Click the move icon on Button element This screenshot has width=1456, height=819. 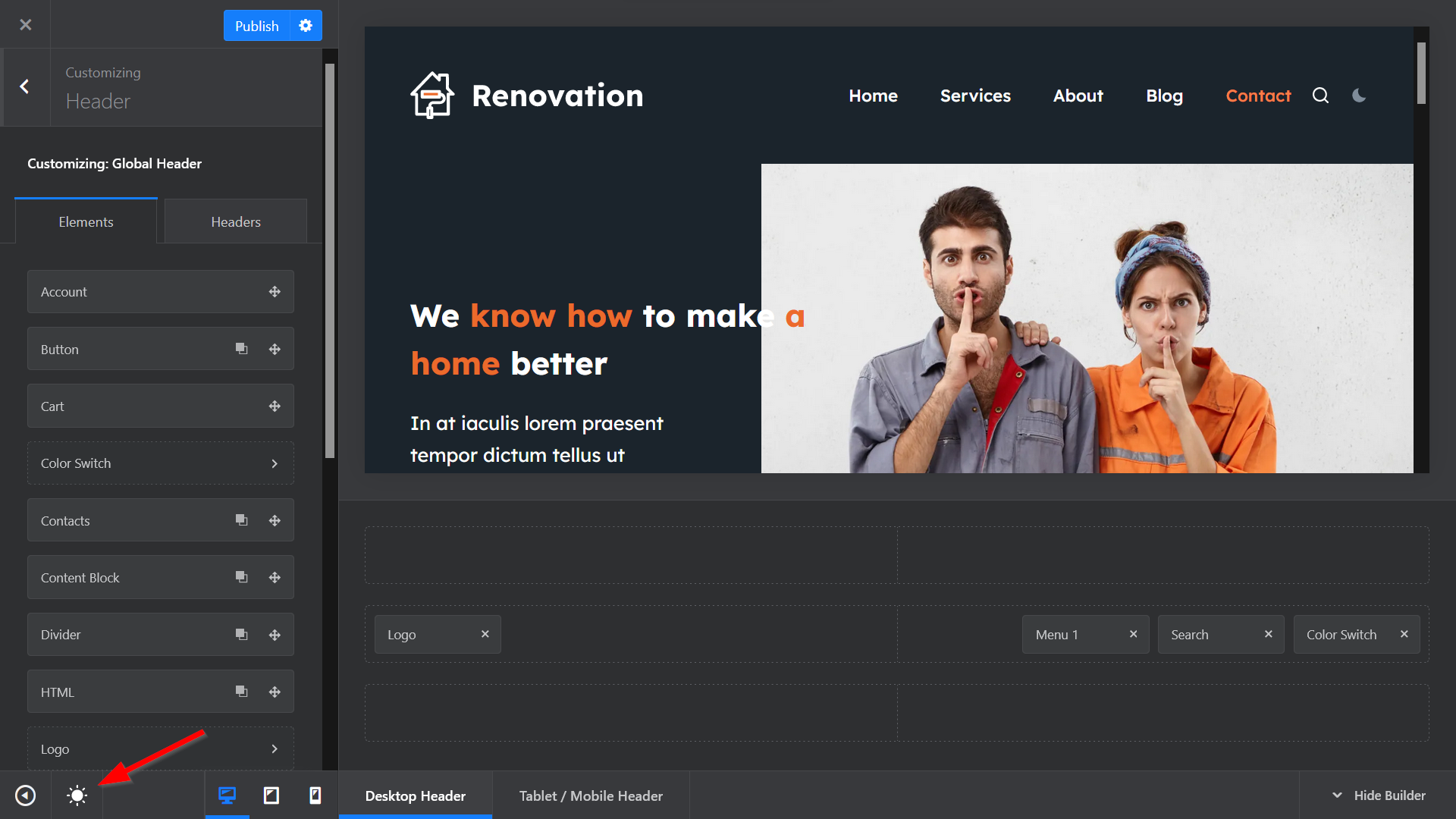275,349
